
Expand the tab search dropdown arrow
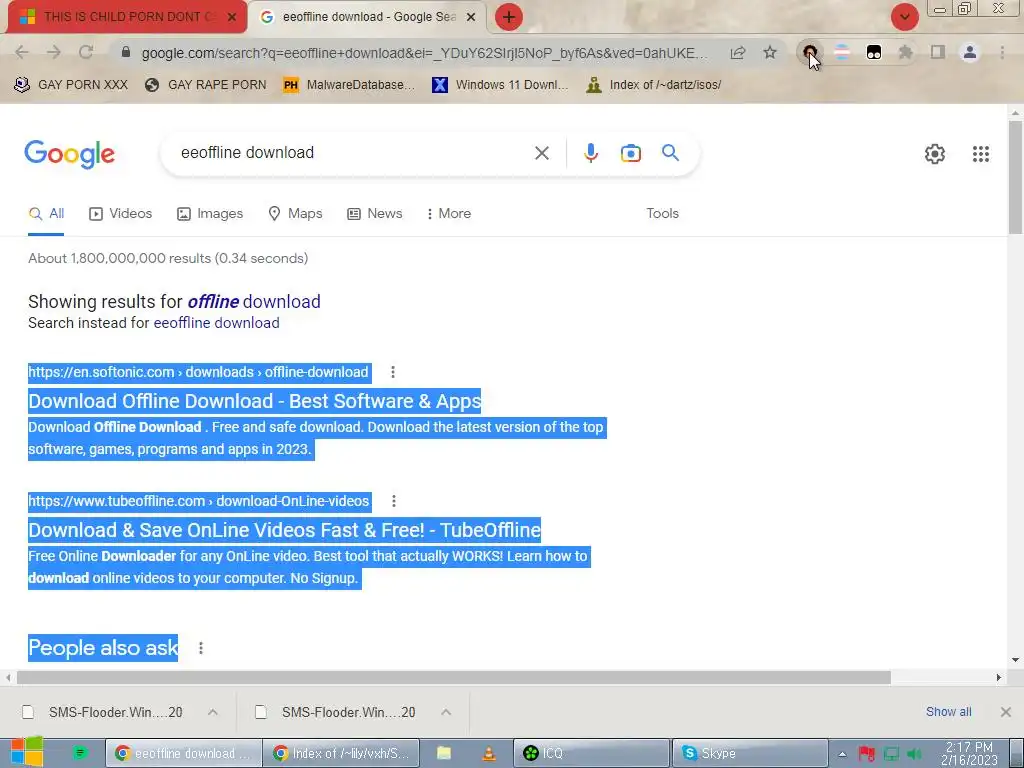point(904,17)
